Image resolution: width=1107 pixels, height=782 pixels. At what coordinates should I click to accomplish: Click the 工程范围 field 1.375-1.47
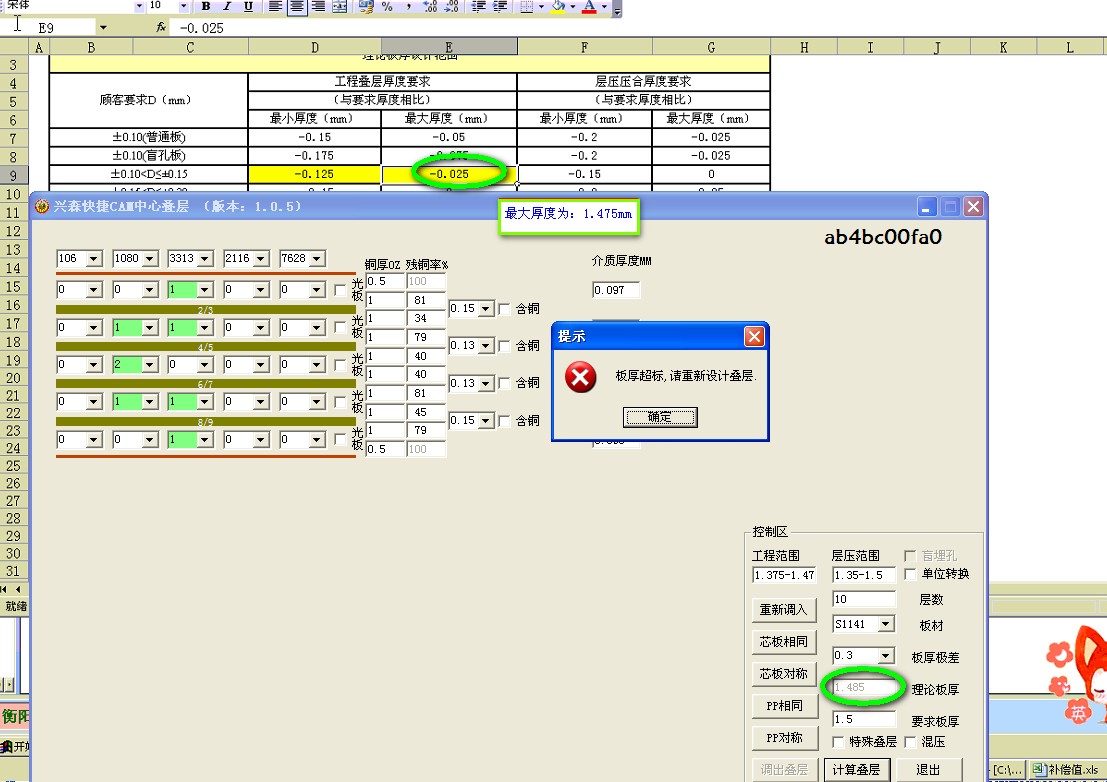tap(784, 575)
